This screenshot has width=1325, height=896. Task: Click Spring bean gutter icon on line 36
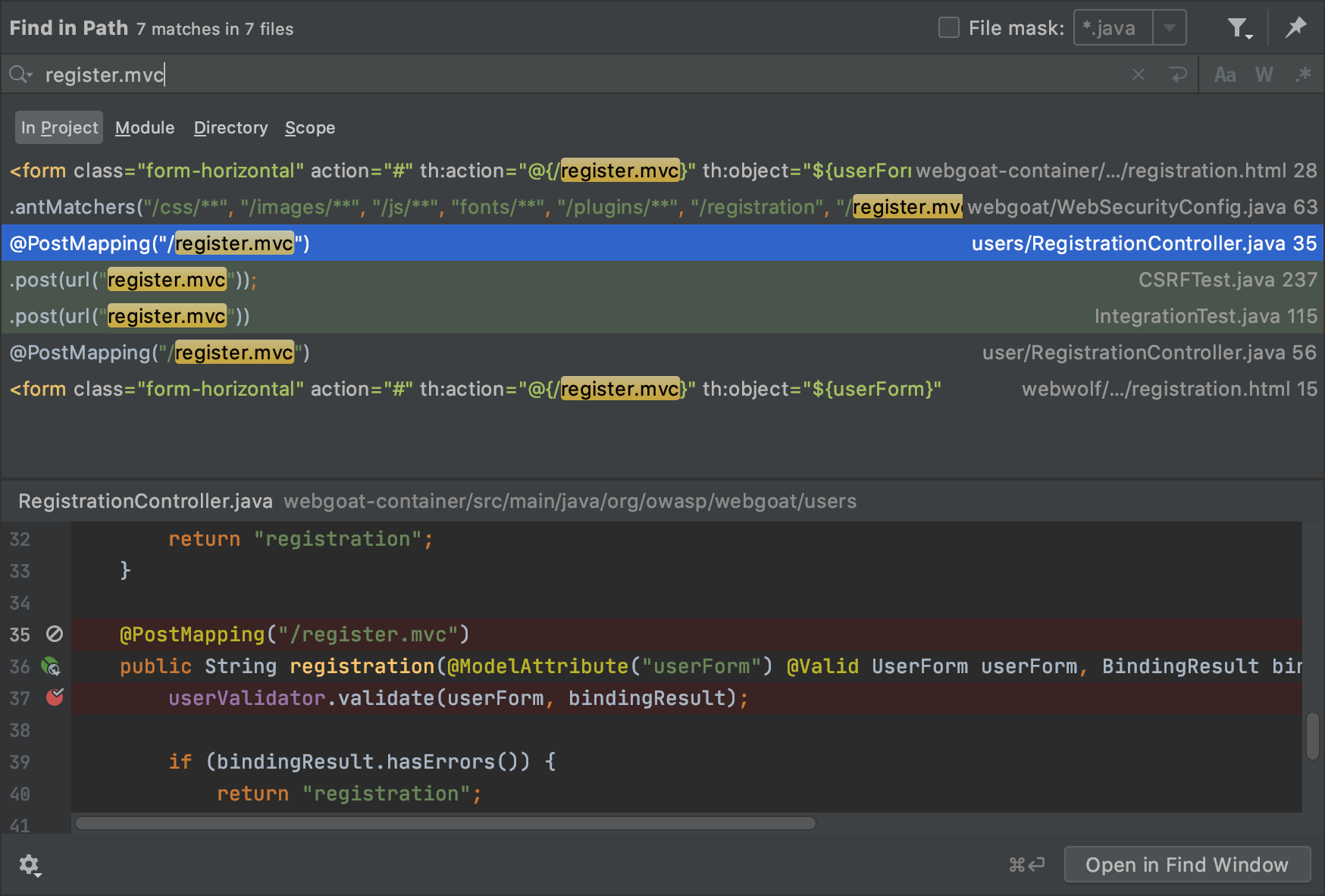coord(51,666)
